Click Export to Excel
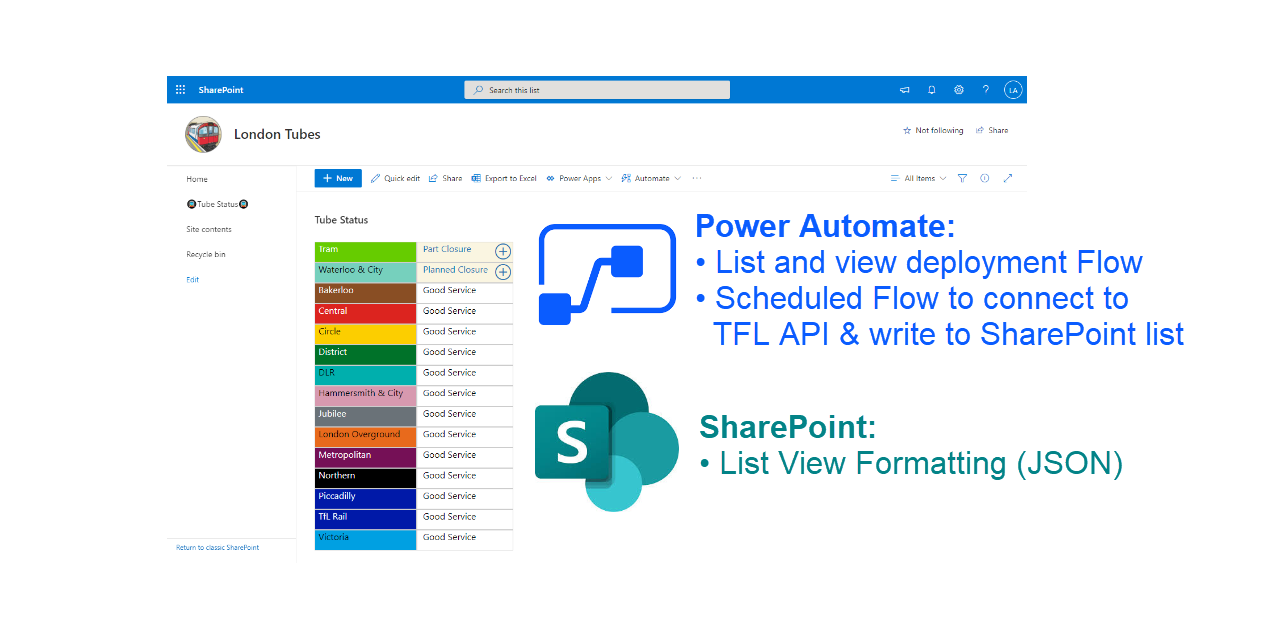The width and height of the screenshot is (1280, 640). [504, 178]
